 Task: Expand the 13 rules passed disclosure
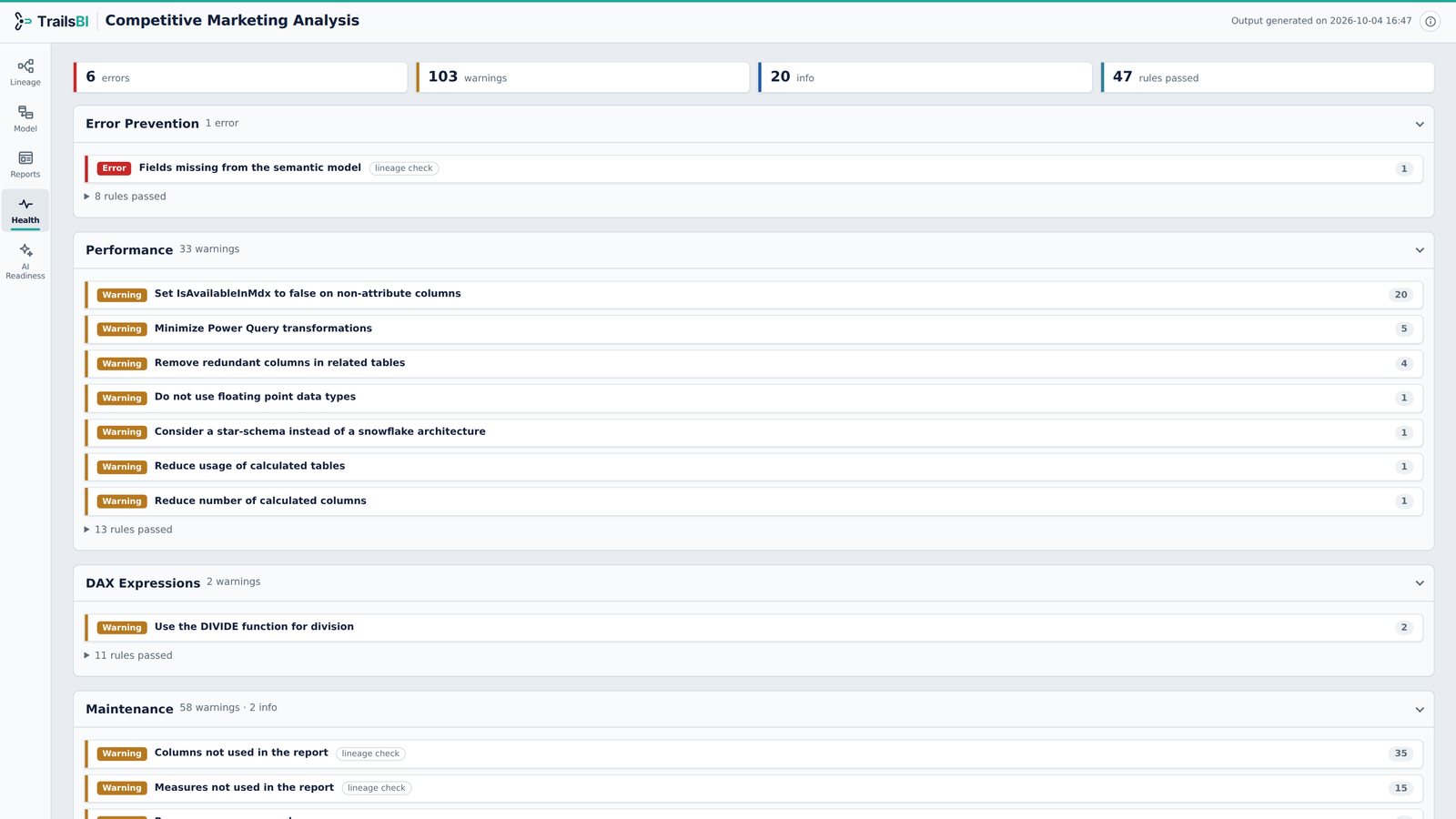tap(128, 530)
